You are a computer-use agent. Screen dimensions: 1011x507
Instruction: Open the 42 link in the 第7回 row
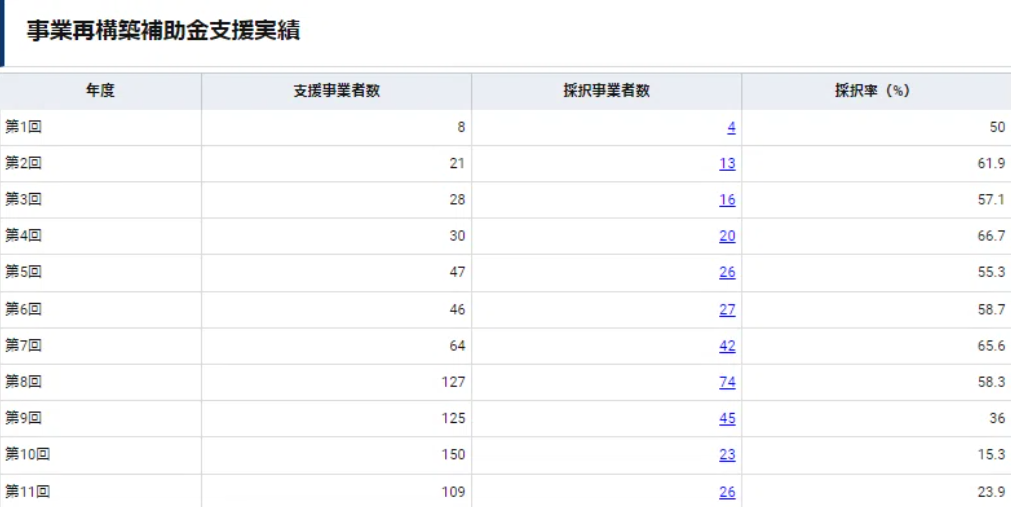point(727,346)
